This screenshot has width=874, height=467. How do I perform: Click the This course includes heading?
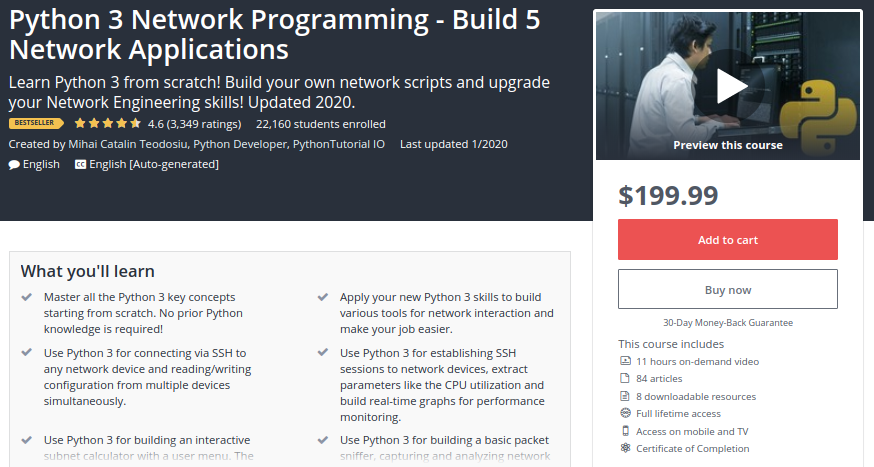tap(671, 344)
